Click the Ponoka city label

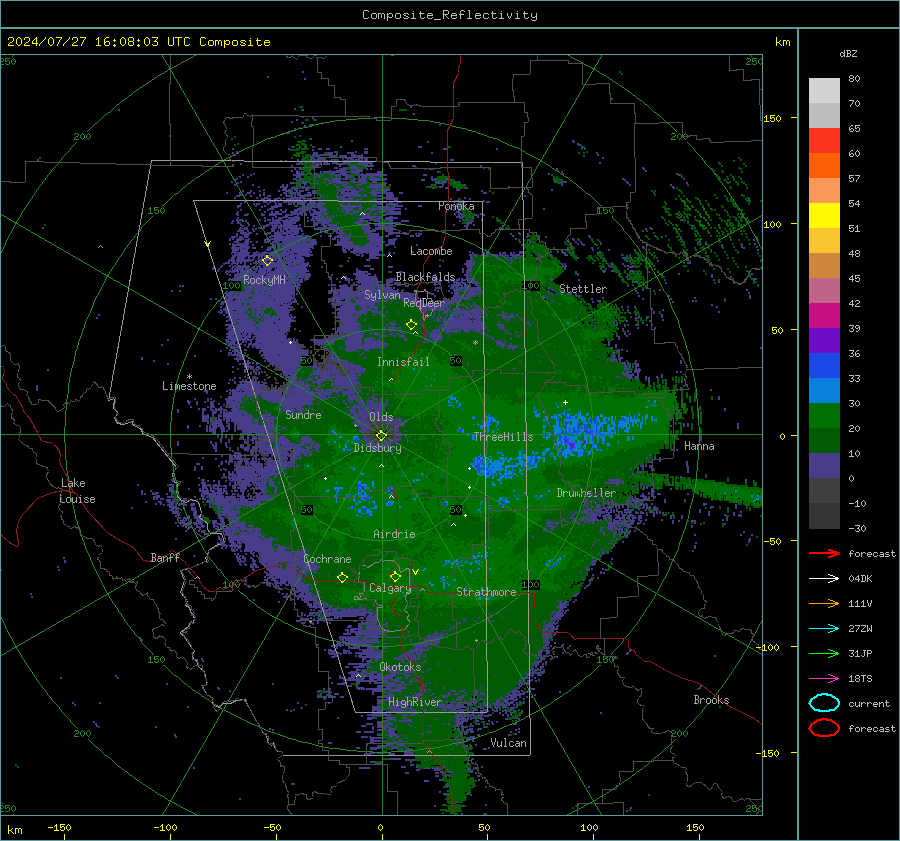pyautogui.click(x=456, y=206)
